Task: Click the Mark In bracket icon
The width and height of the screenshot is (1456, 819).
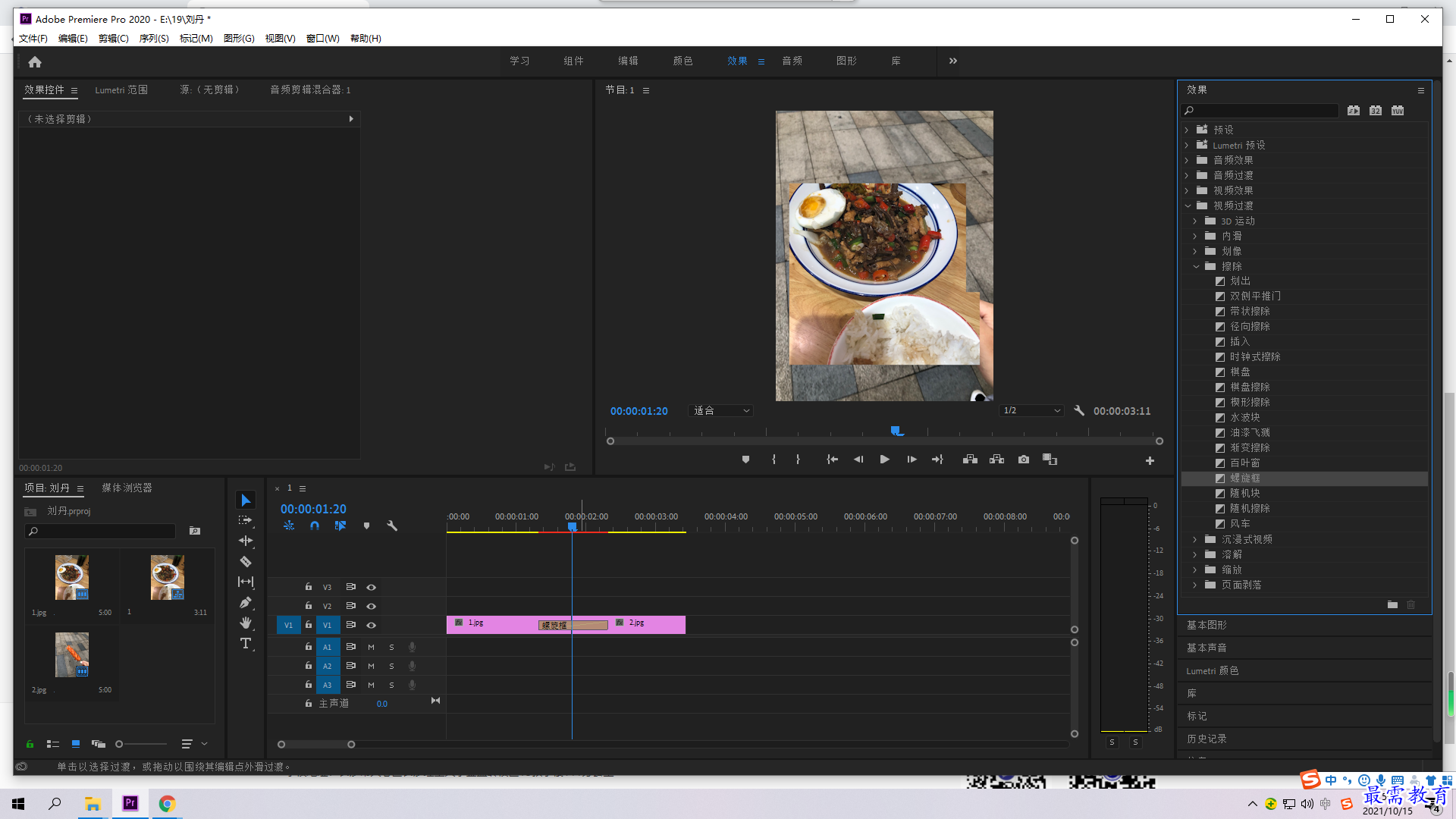Action: 773,460
